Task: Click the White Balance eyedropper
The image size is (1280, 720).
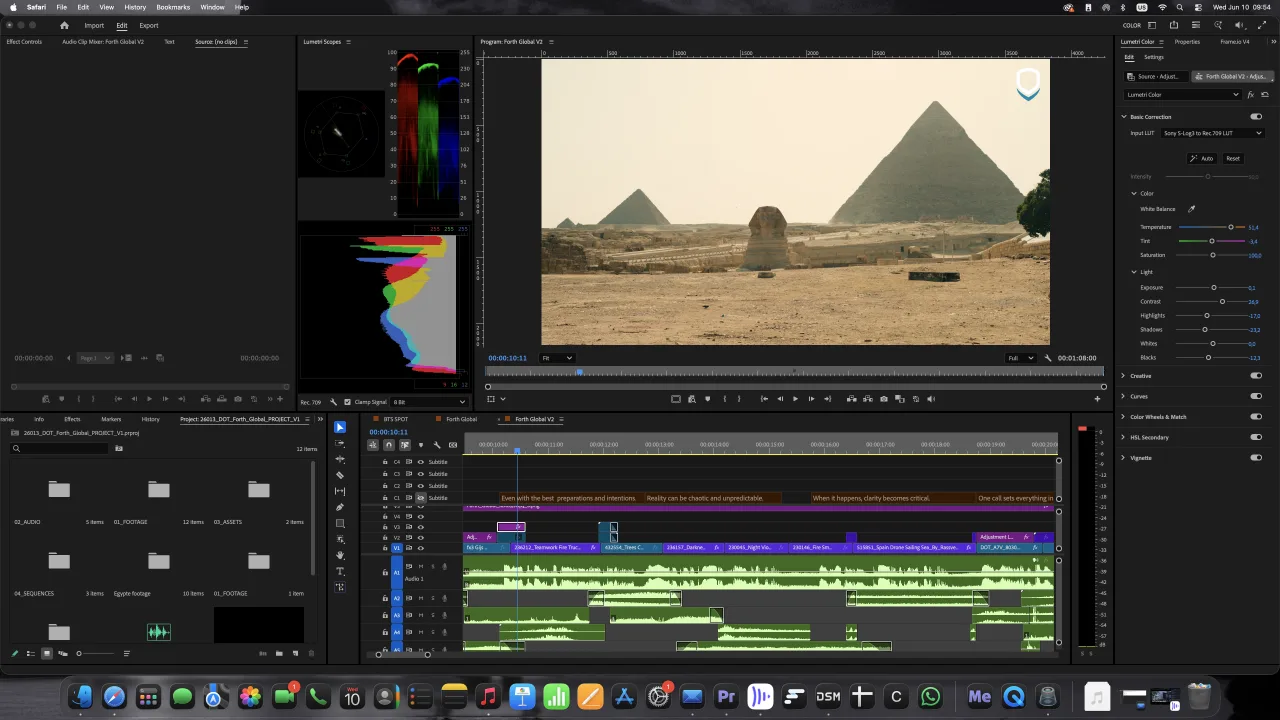Action: [x=1191, y=209]
